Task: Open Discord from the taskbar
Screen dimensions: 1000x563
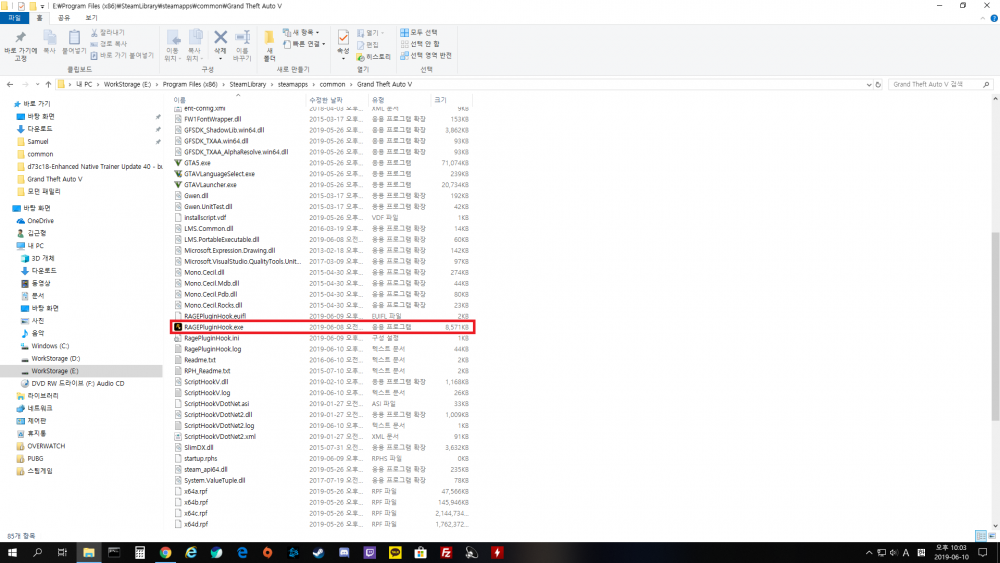Action: pos(344,553)
